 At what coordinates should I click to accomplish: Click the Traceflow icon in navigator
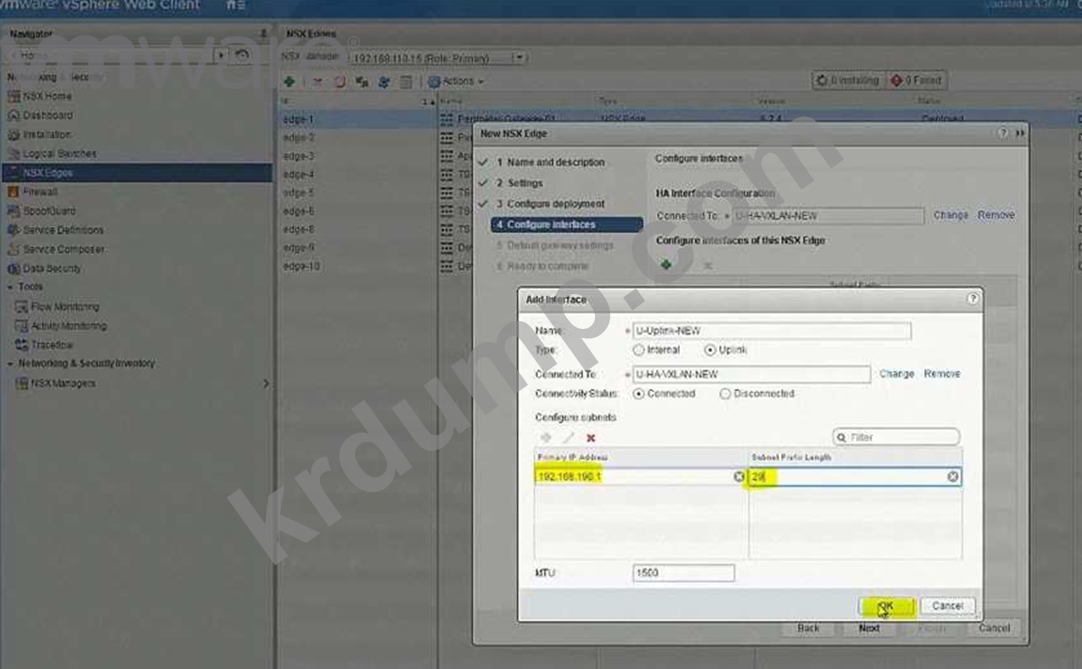click(21, 345)
